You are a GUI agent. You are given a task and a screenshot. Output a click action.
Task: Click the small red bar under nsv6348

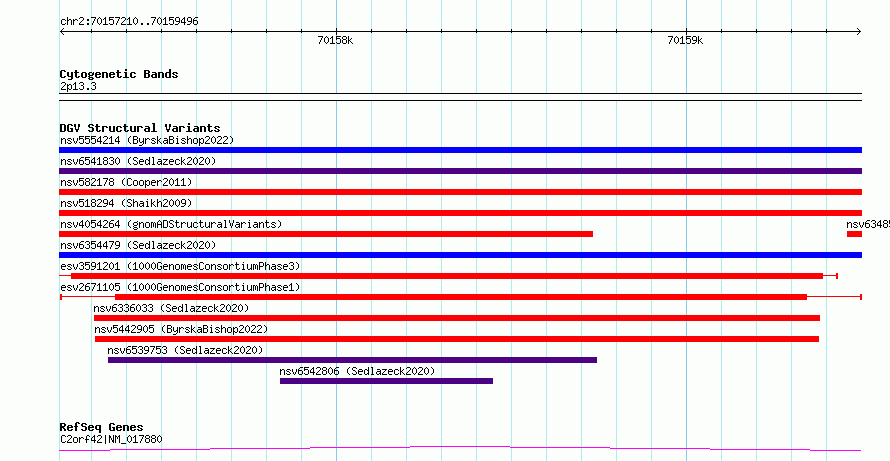(x=854, y=234)
